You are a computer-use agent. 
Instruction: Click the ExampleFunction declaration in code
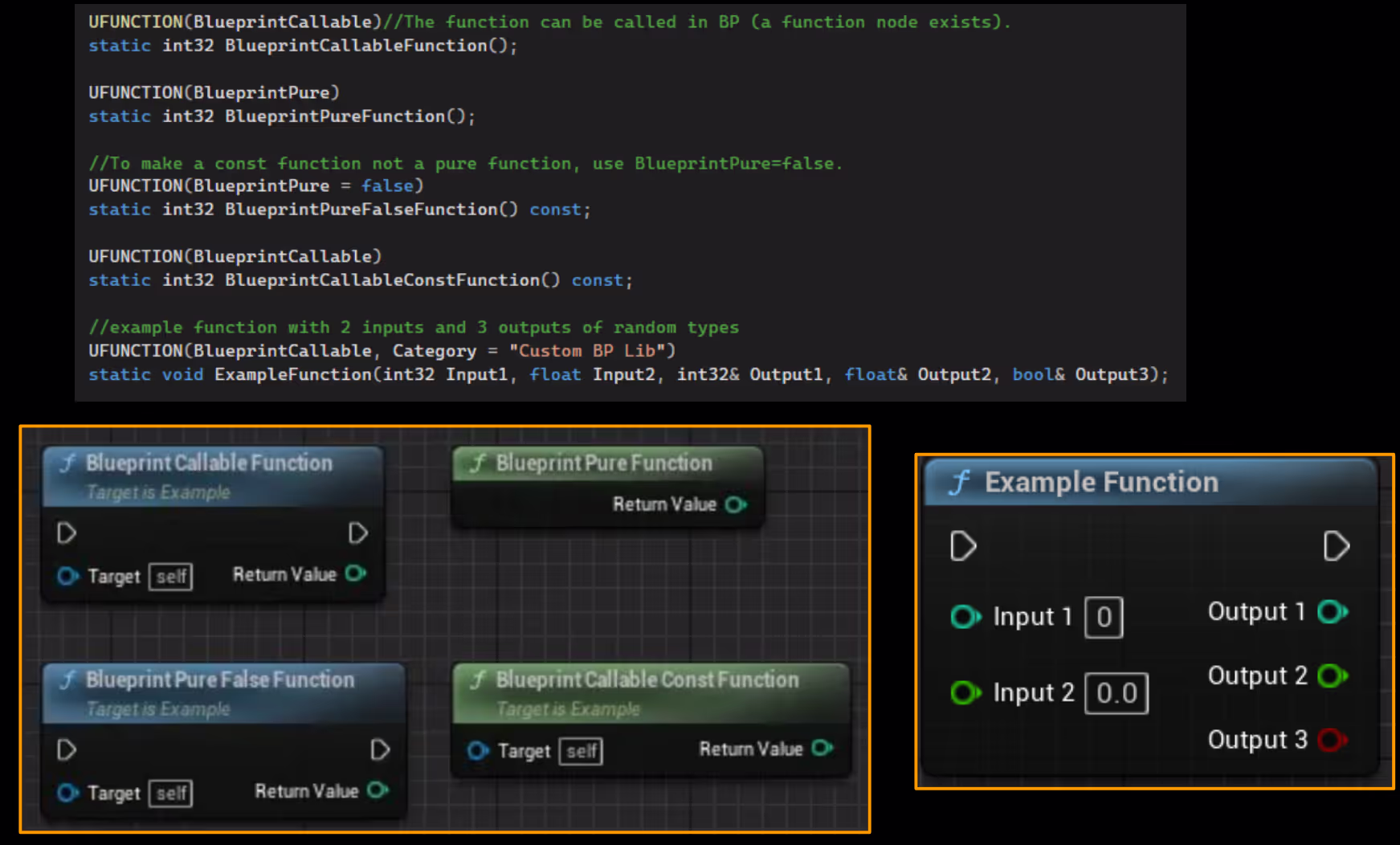629,375
